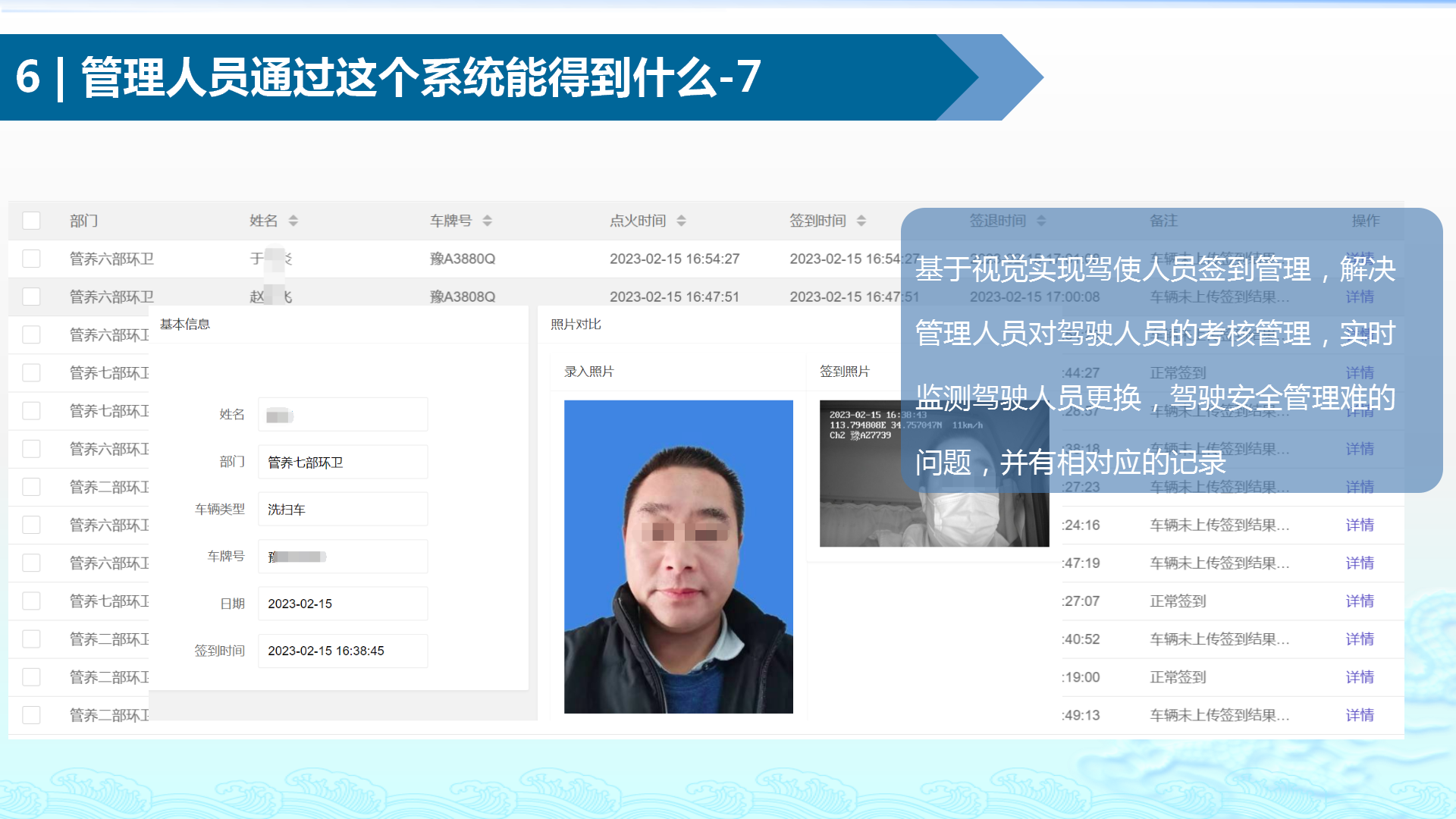Click 签到时间 field showing 2023-02-15 16:38:45
Image resolution: width=1456 pixels, height=819 pixels.
(343, 651)
